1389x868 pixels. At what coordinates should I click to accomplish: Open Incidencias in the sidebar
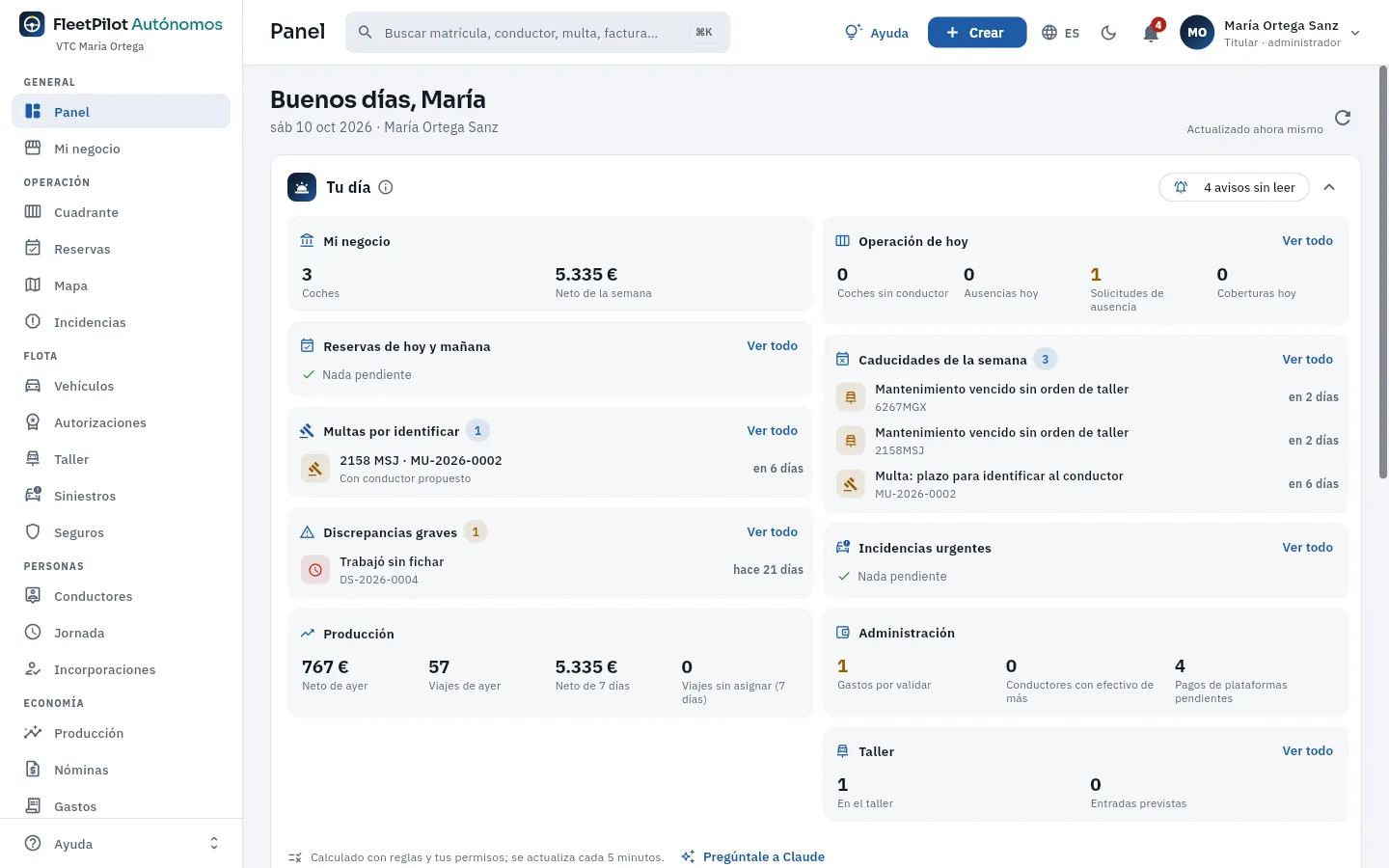pyautogui.click(x=122, y=322)
